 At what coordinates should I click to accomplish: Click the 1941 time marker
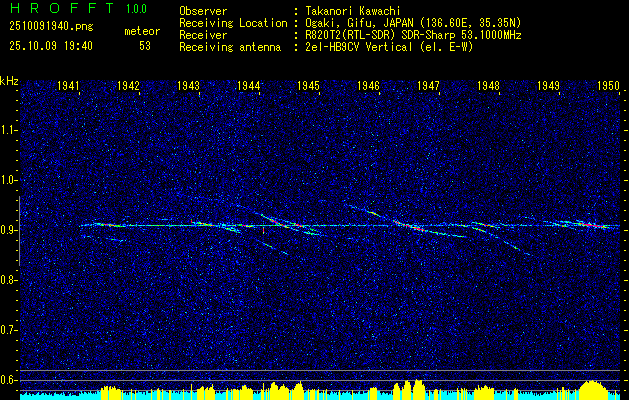(68, 86)
